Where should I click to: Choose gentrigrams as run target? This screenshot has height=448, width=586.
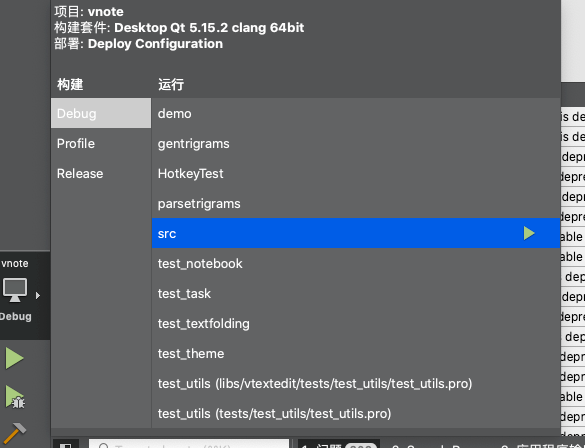[356, 143]
